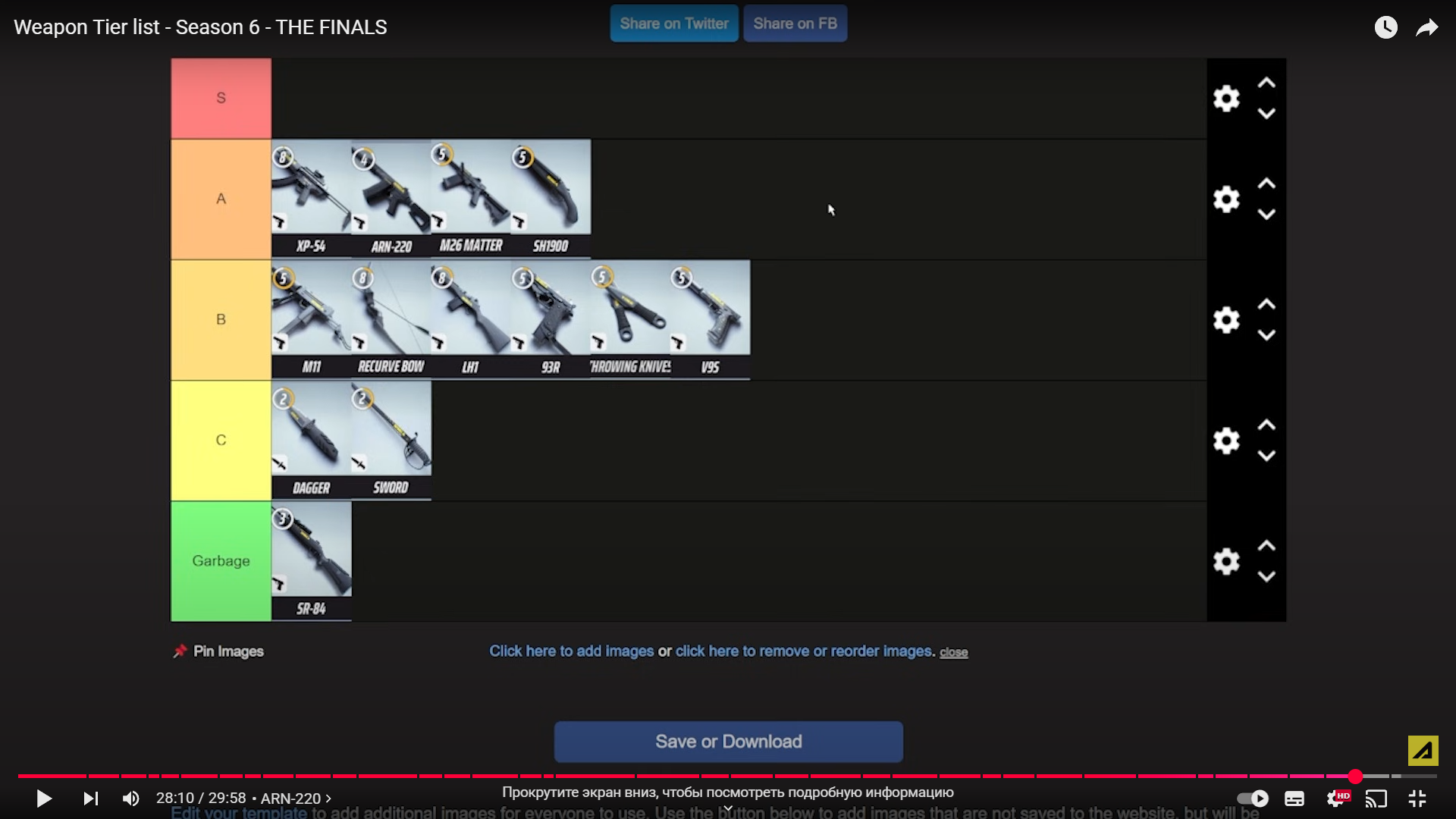This screenshot has width=1456, height=819.
Task: Select the green Garbage tier label
Action: point(221,561)
